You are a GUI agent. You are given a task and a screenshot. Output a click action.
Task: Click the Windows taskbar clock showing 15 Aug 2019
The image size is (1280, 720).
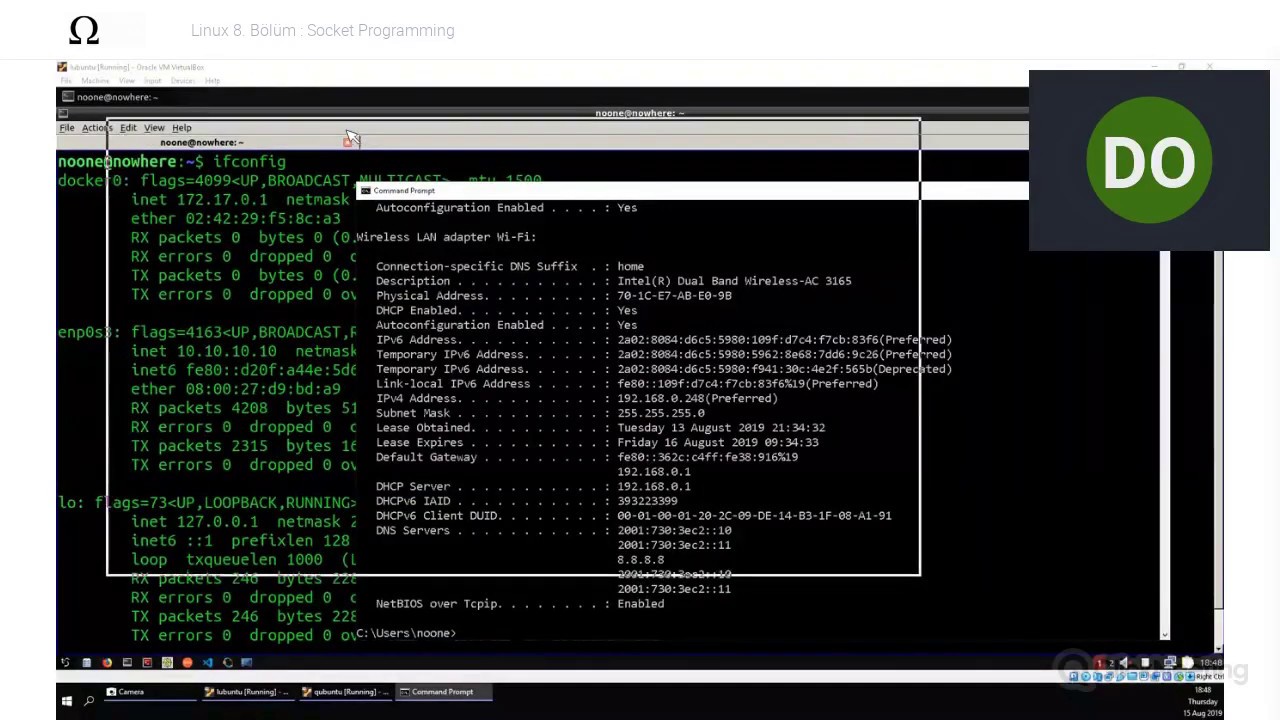[x=1203, y=701]
